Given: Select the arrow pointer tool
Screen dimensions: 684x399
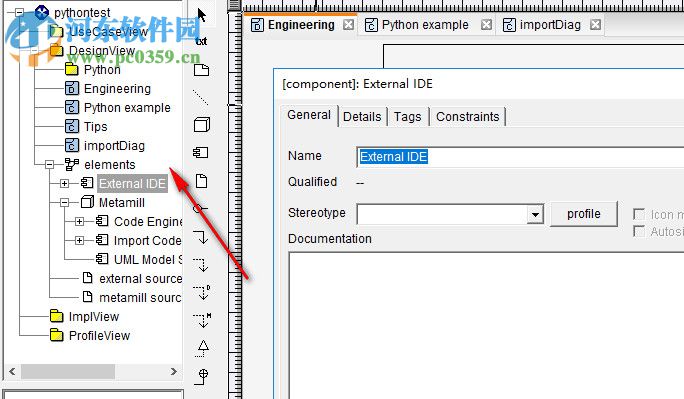Looking at the screenshot, I should click(201, 15).
